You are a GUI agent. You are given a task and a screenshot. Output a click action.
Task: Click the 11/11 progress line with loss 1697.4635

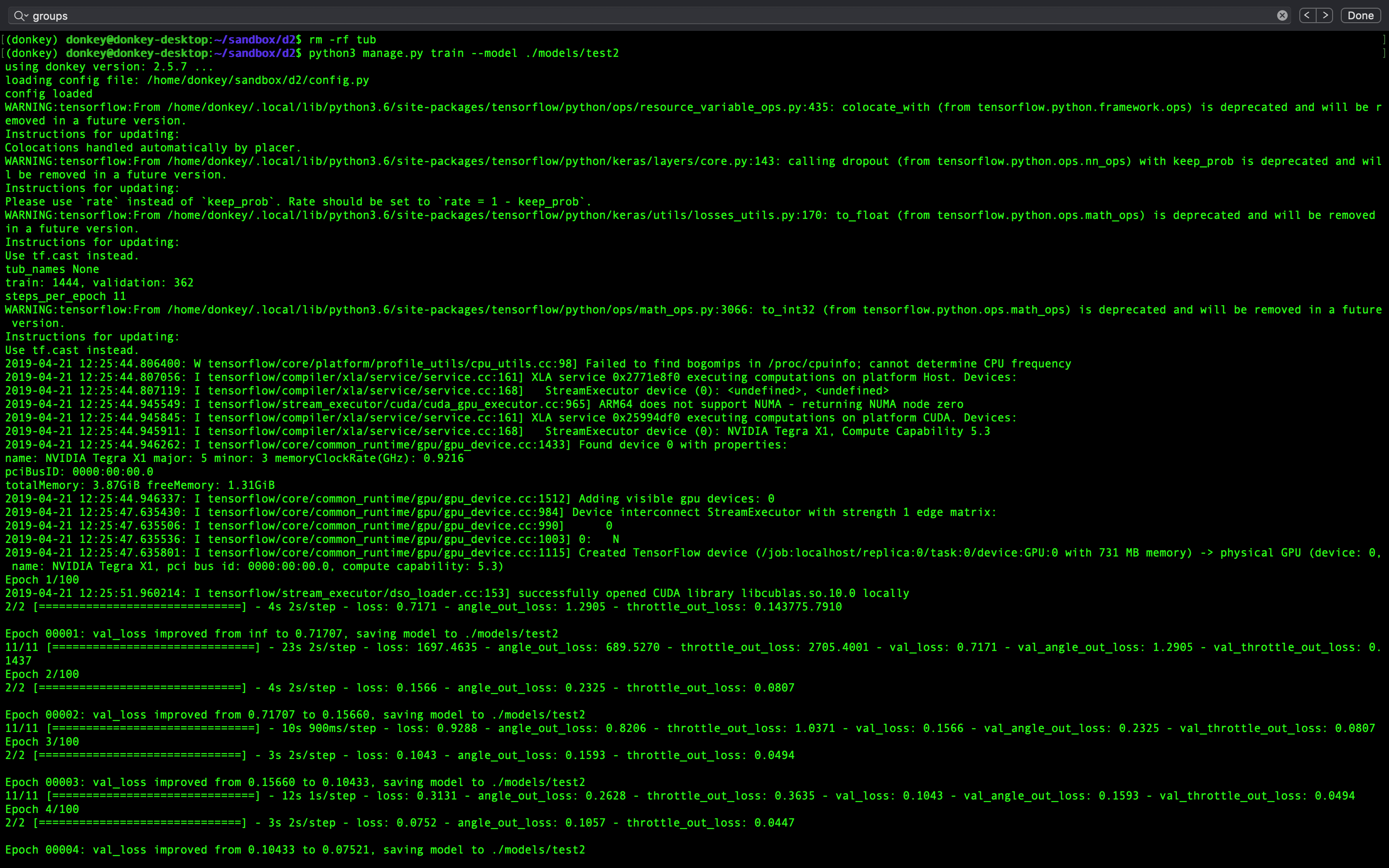tap(694, 654)
